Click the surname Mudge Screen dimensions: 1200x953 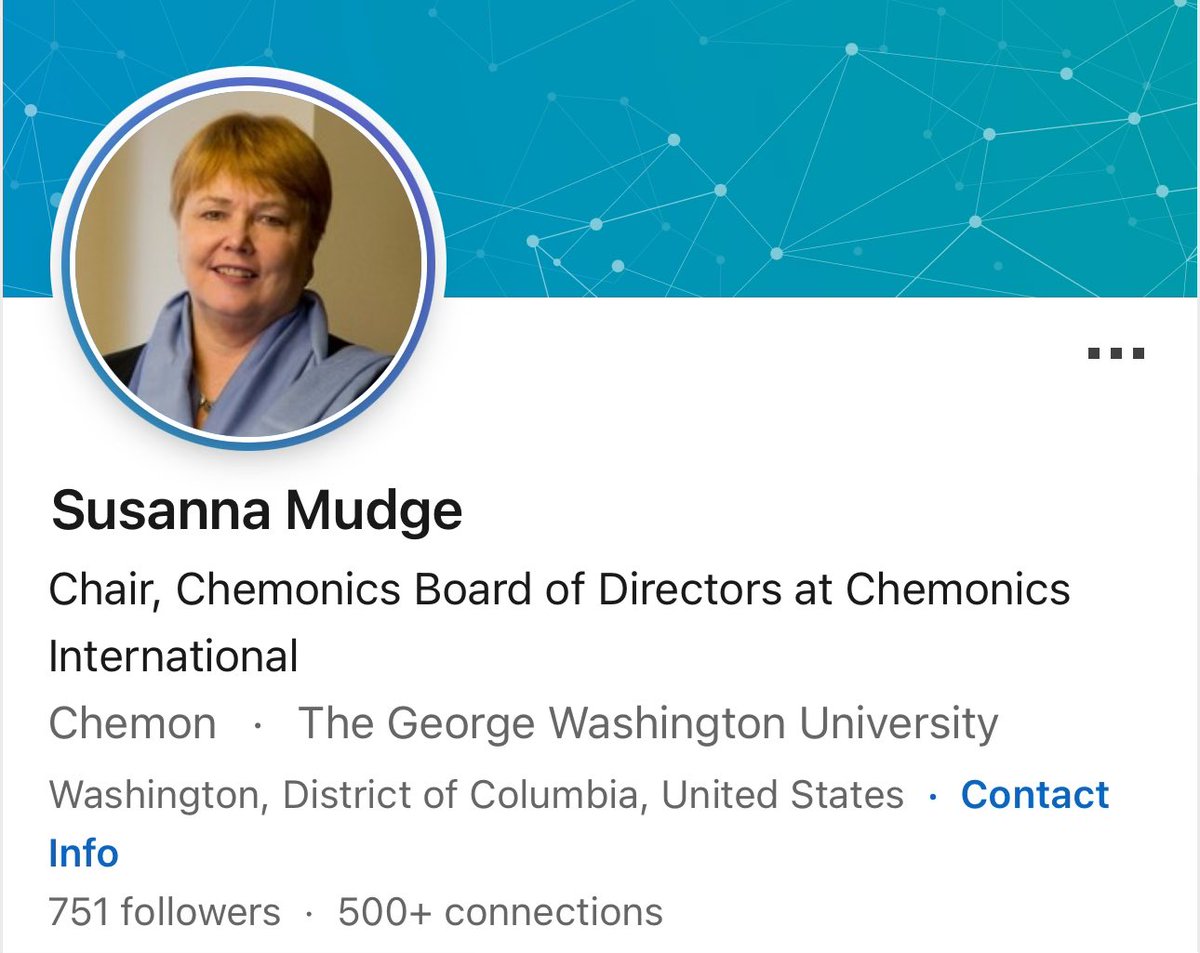pos(374,511)
